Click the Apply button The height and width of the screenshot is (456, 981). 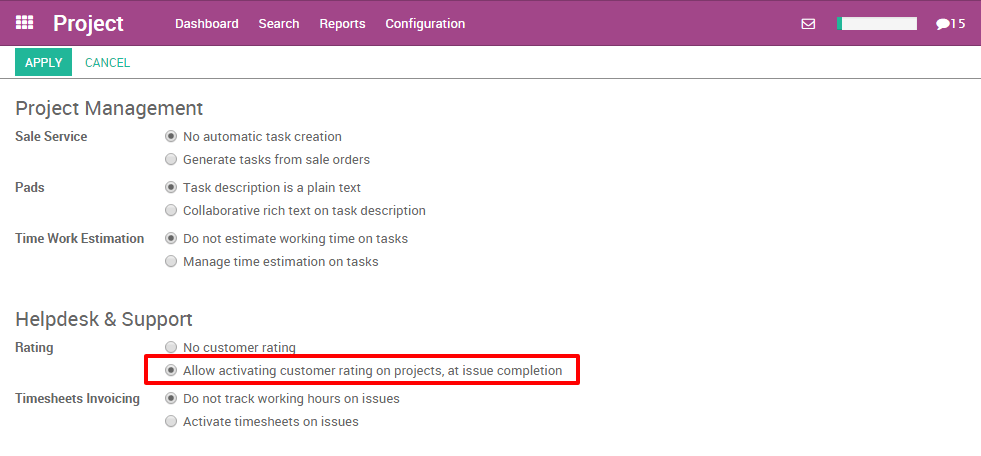43,62
